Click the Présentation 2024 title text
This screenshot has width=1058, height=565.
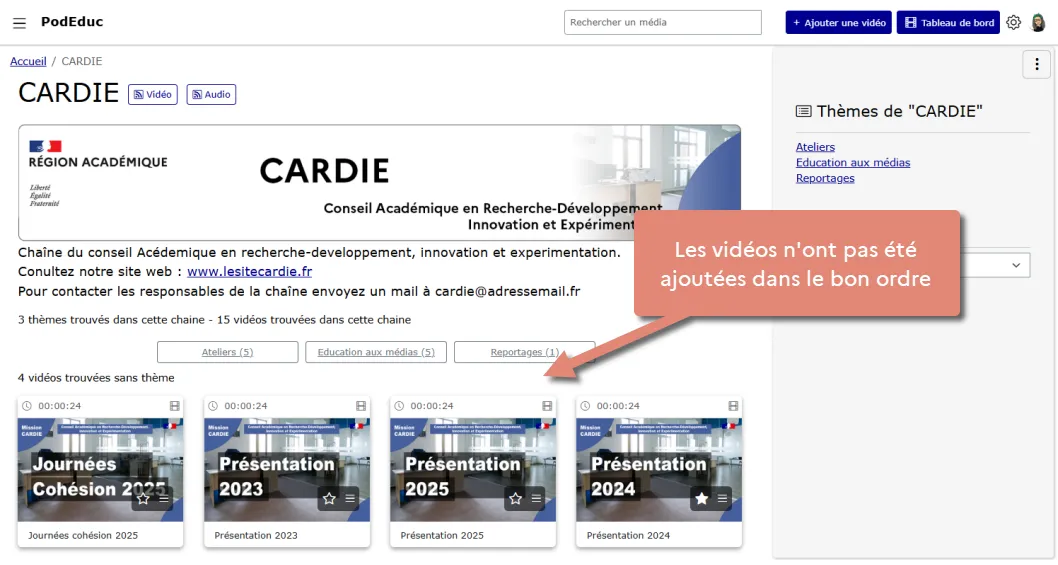[x=628, y=535]
